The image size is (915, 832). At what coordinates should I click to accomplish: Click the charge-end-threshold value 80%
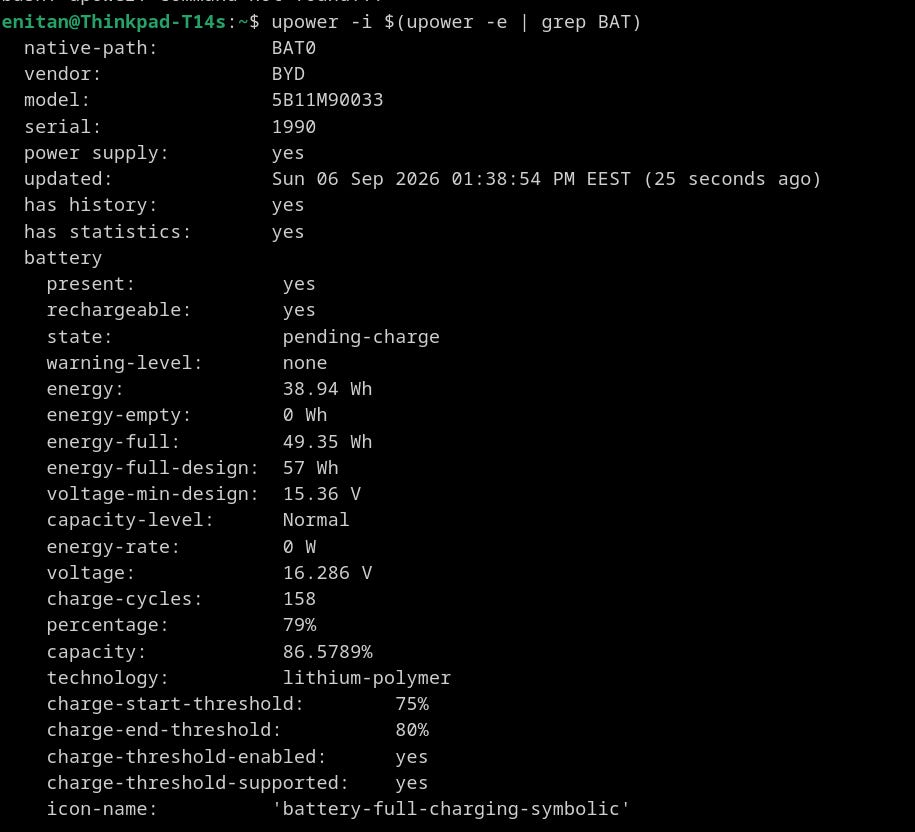[412, 729]
